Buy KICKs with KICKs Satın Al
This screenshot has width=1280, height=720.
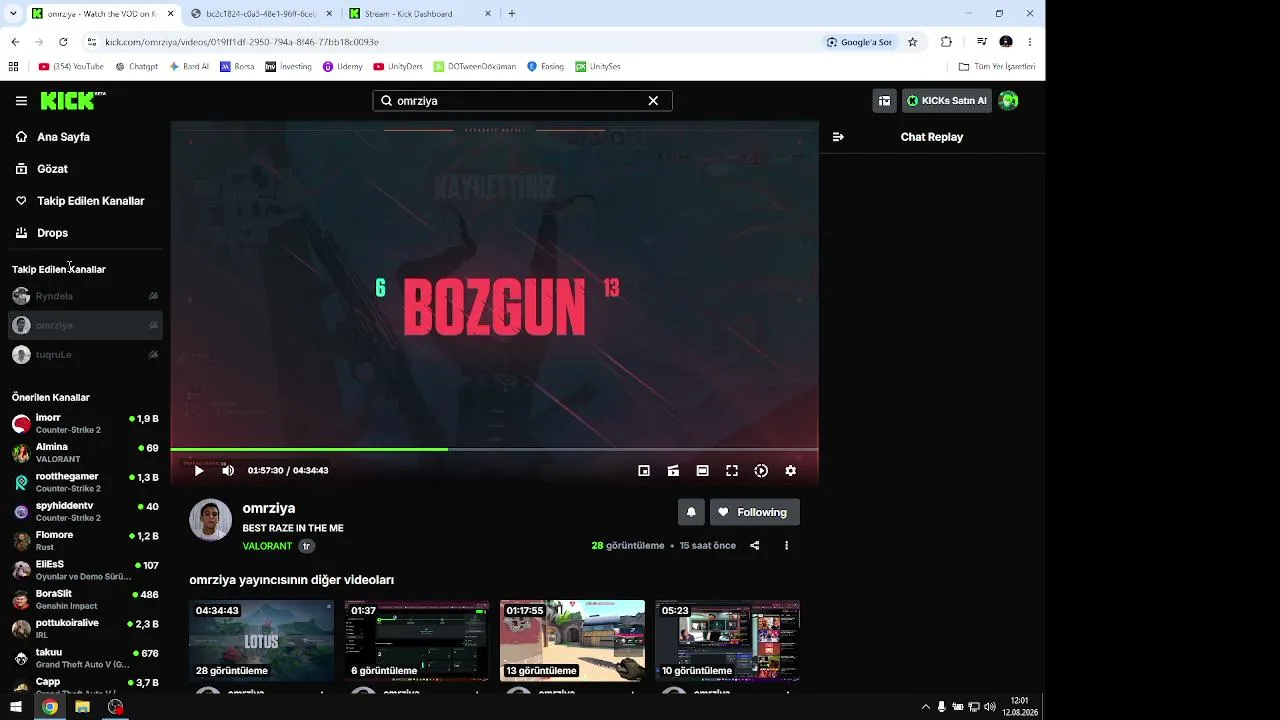click(946, 101)
